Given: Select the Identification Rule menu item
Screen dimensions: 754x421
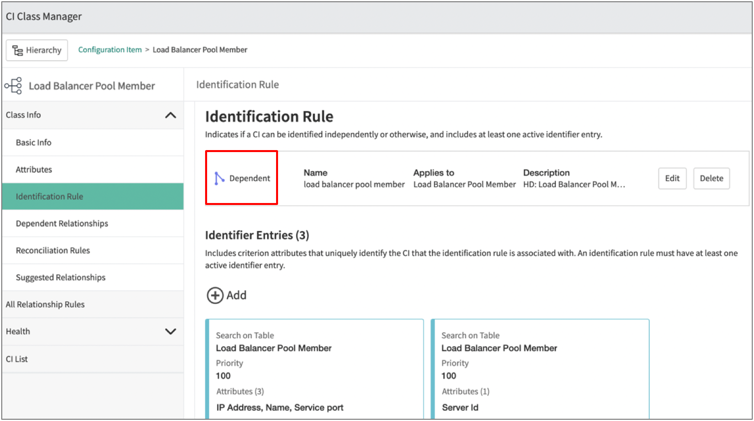Looking at the screenshot, I should pos(93,197).
